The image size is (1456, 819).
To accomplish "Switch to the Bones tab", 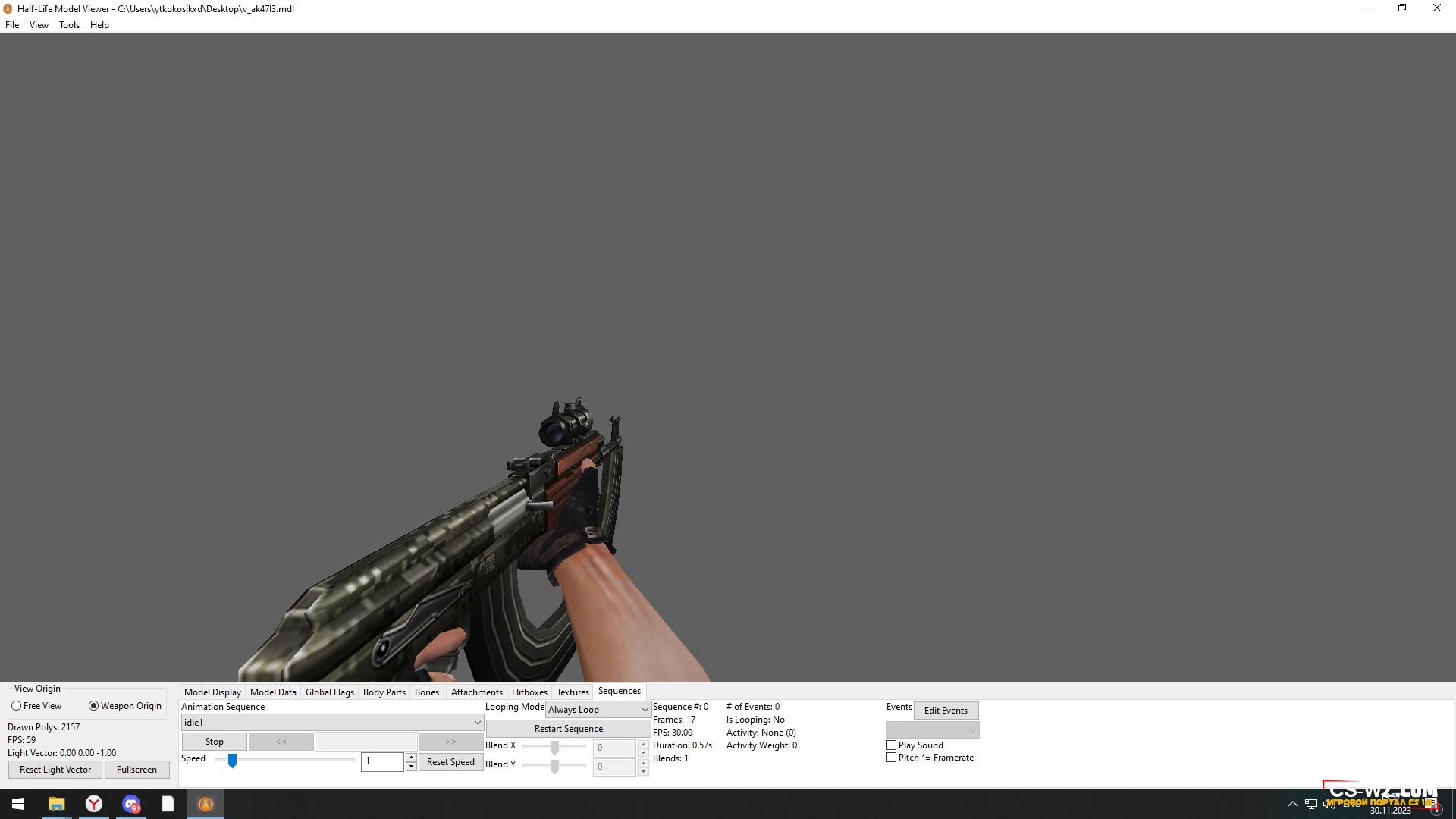I will pyautogui.click(x=427, y=692).
